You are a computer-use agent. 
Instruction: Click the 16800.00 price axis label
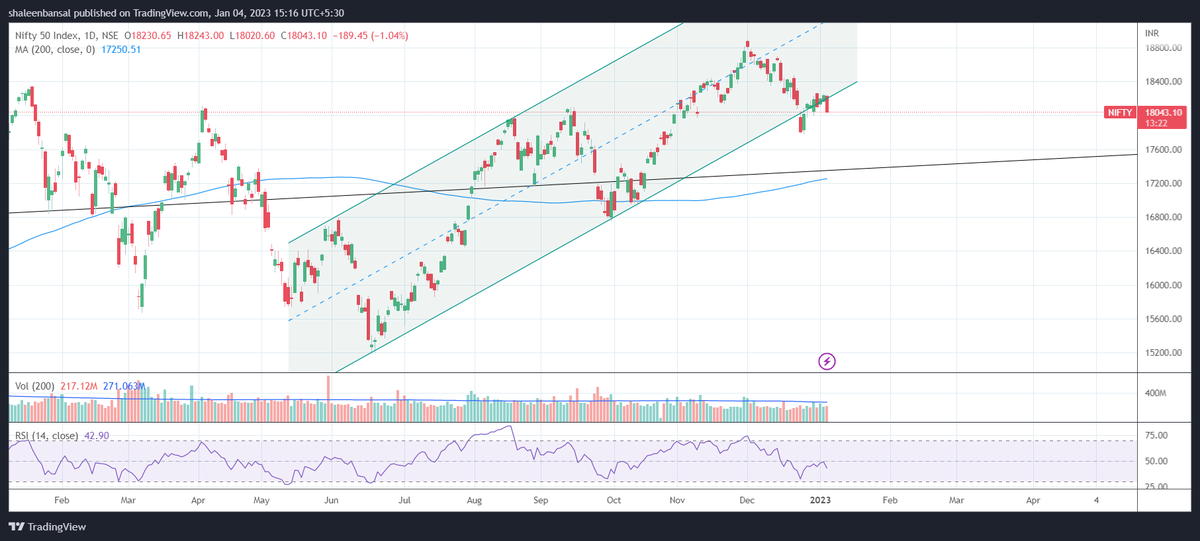click(1163, 218)
